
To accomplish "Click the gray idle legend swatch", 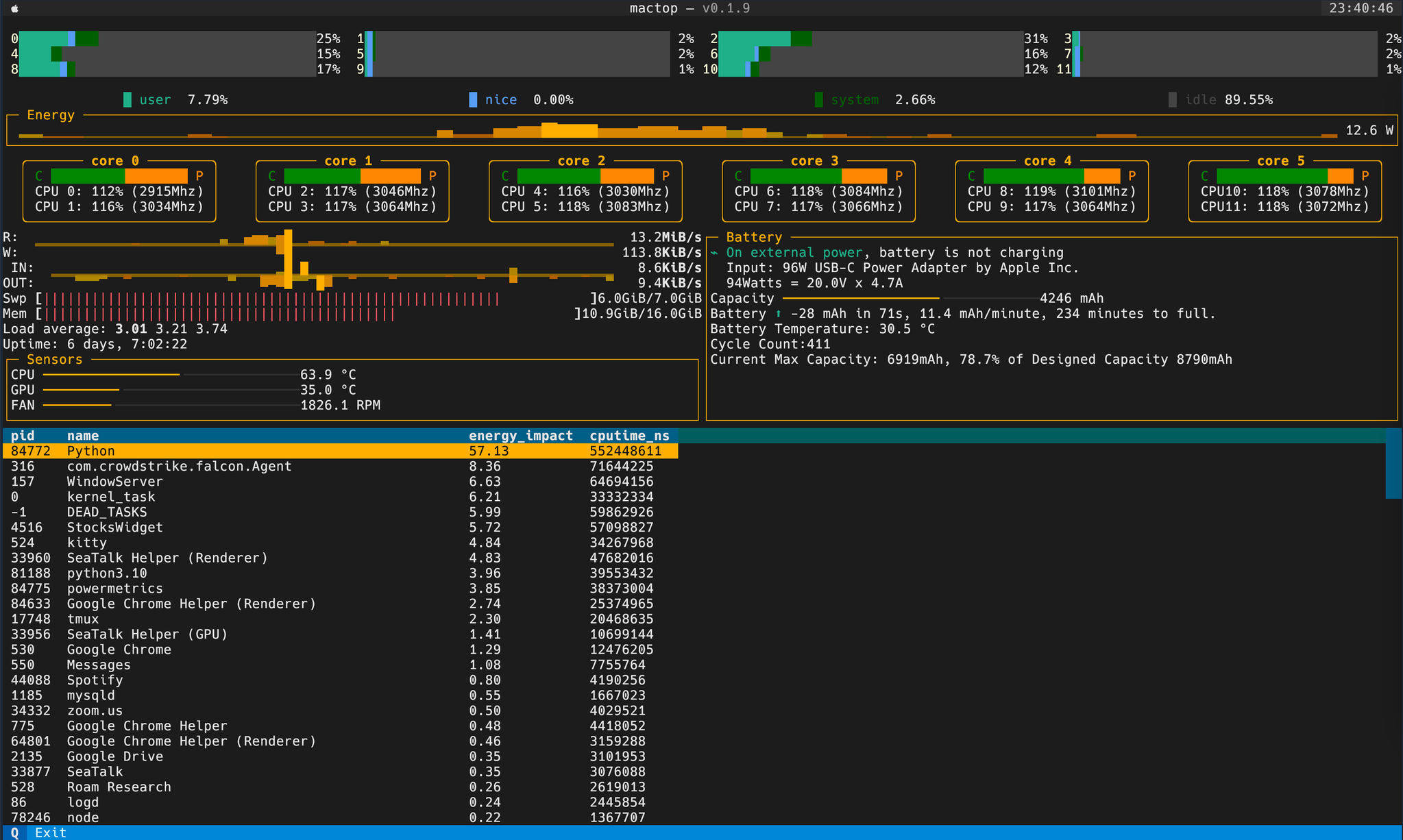I will [1173, 100].
